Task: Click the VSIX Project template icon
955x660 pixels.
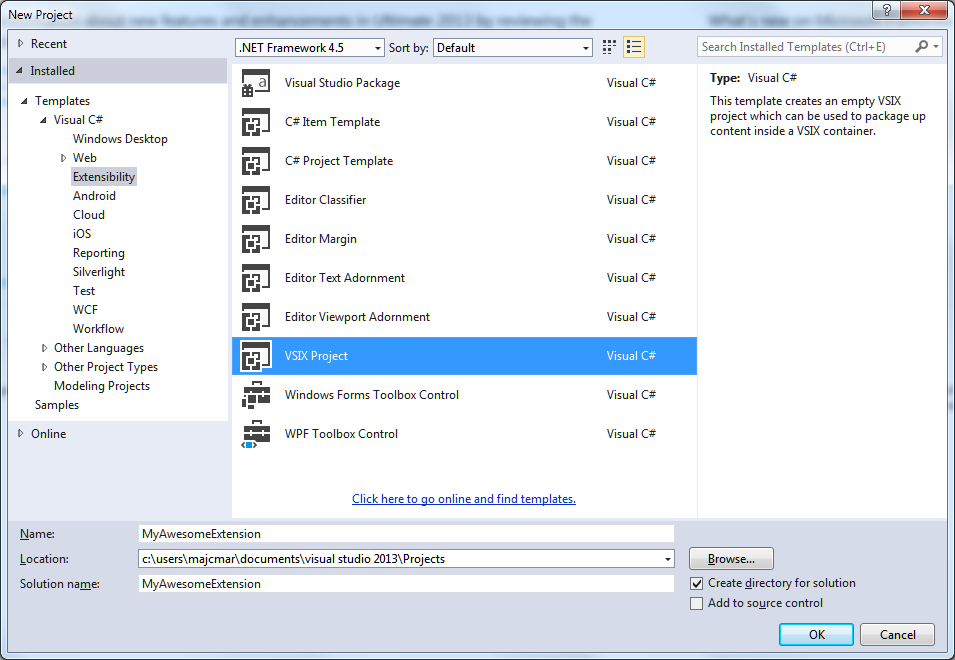Action: point(256,356)
